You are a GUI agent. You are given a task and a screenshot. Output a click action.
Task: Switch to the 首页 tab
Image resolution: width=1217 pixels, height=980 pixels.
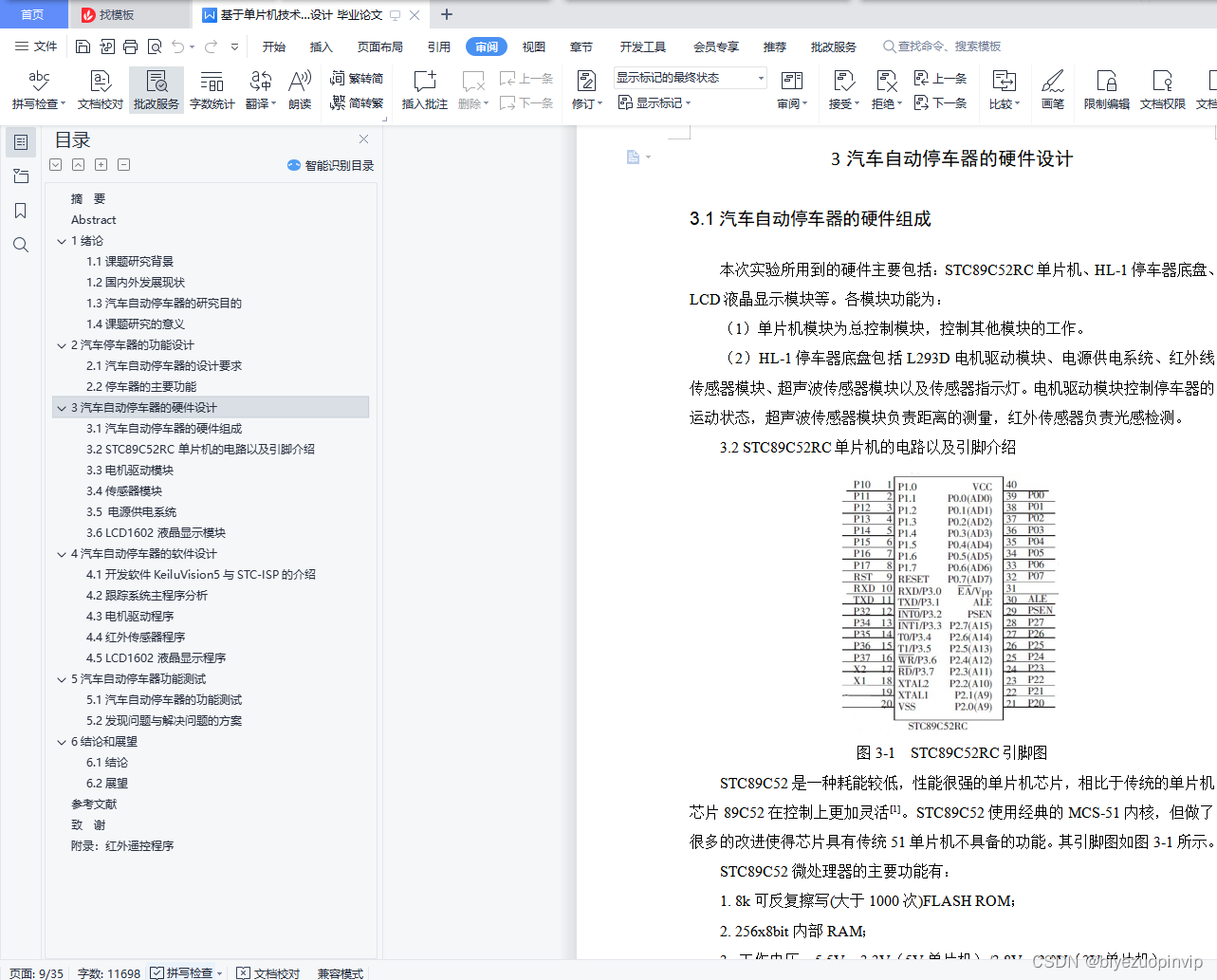pos(33,14)
